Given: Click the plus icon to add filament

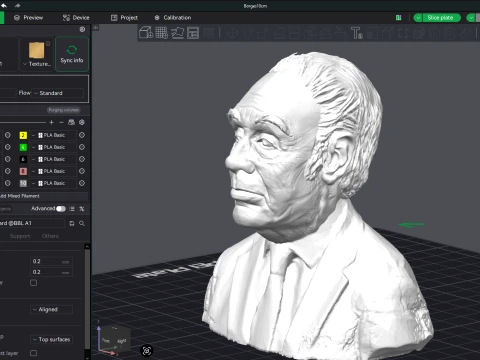Looking at the screenshot, I should coord(51,122).
